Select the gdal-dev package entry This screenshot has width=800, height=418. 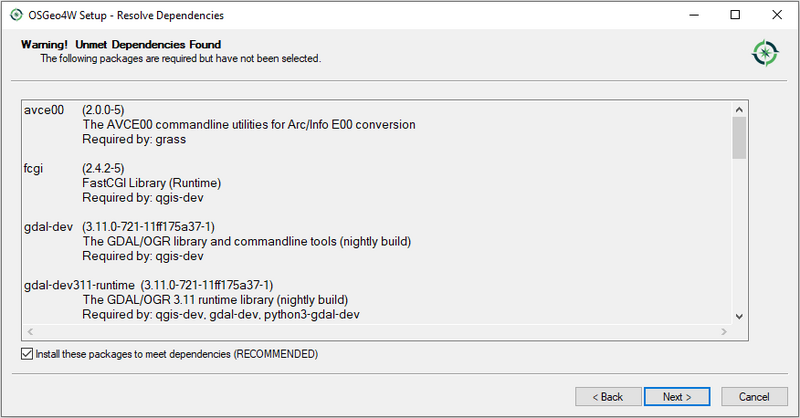[46, 226]
